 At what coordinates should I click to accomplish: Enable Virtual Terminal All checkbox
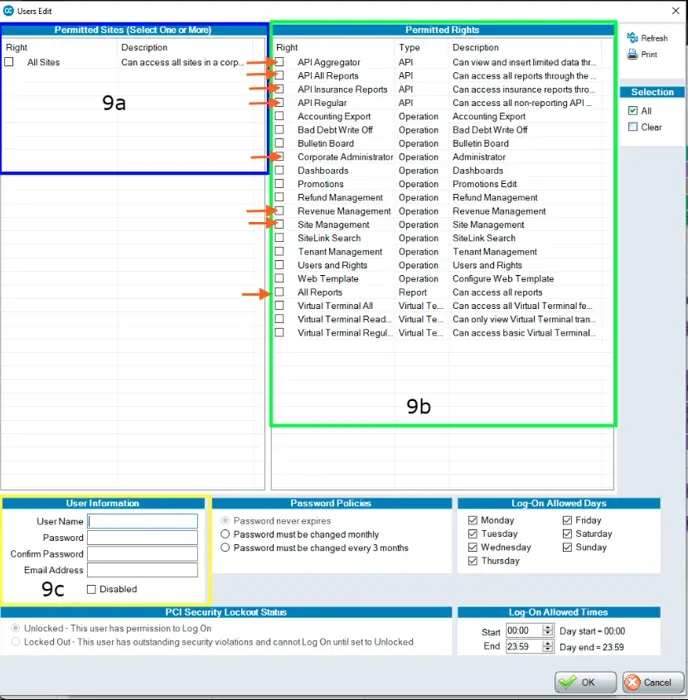(279, 306)
